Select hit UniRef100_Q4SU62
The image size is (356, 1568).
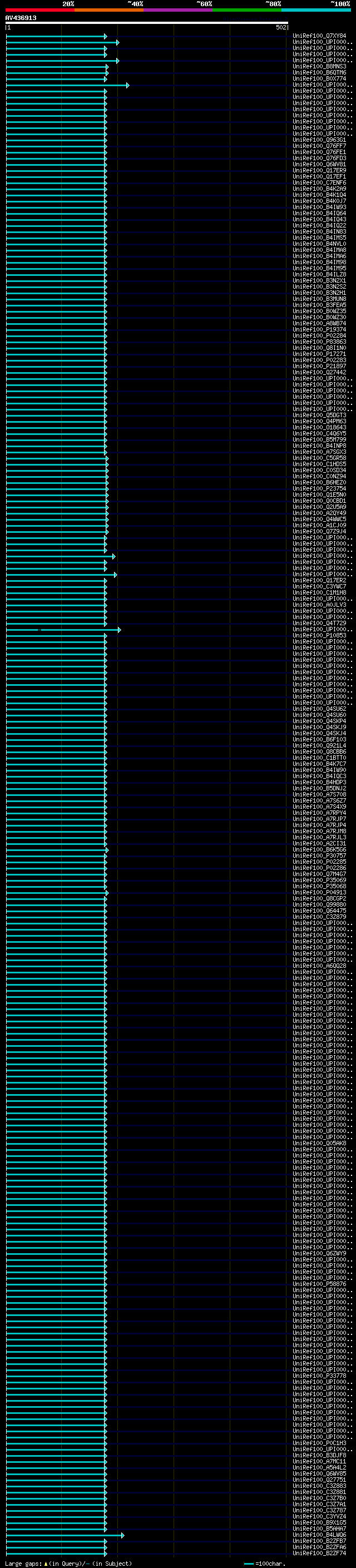[x=319, y=709]
